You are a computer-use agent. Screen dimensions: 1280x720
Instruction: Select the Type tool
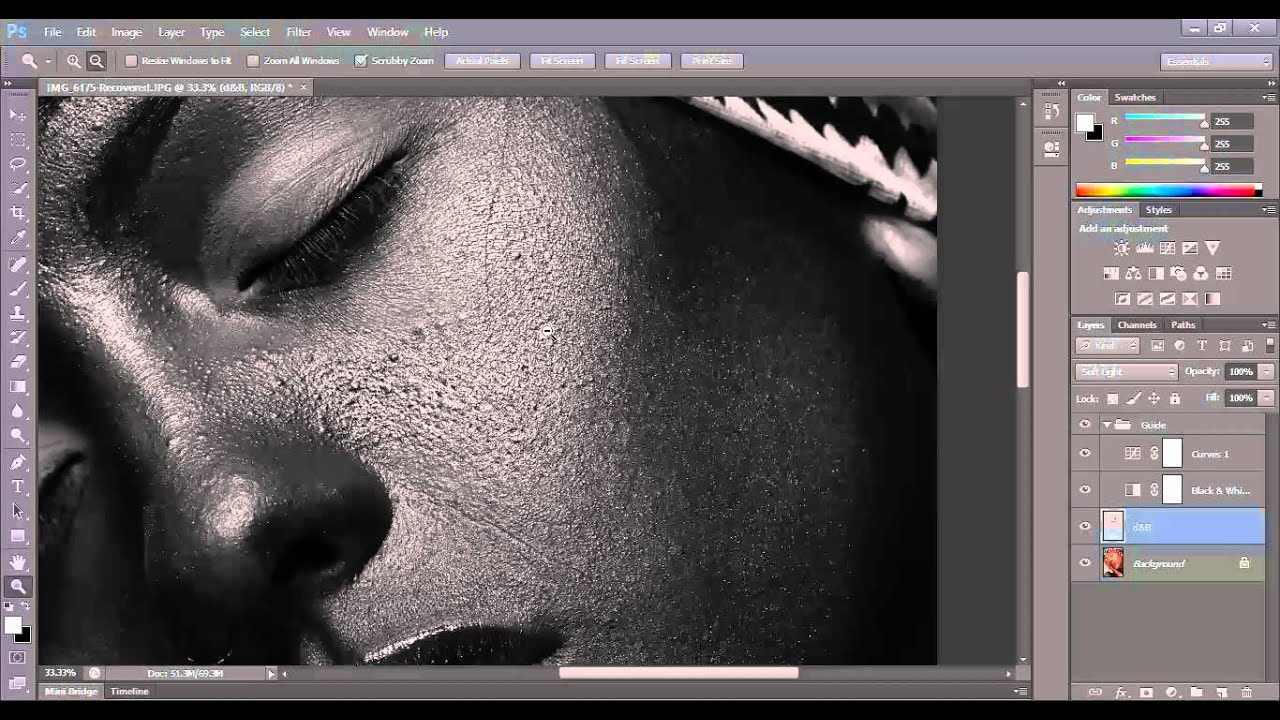(x=18, y=486)
